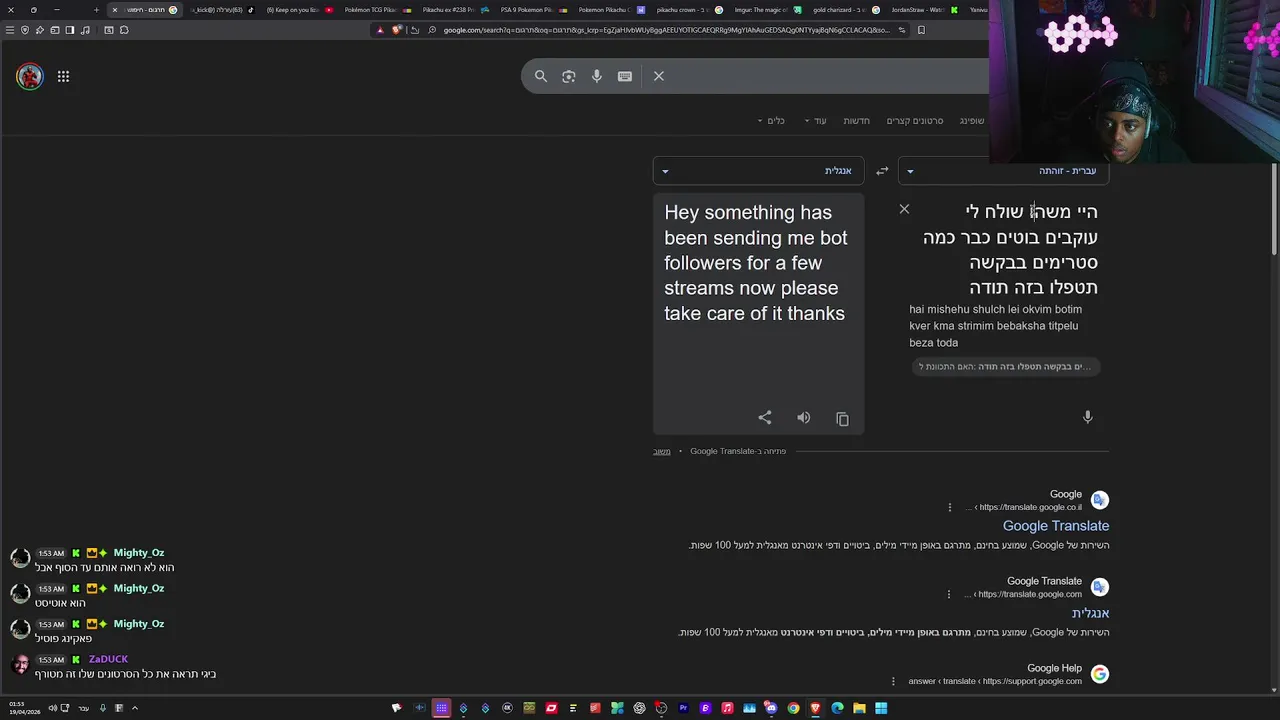Viewport: 1280px width, 720px height.
Task: Swap the translation languages
Action: tap(882, 171)
